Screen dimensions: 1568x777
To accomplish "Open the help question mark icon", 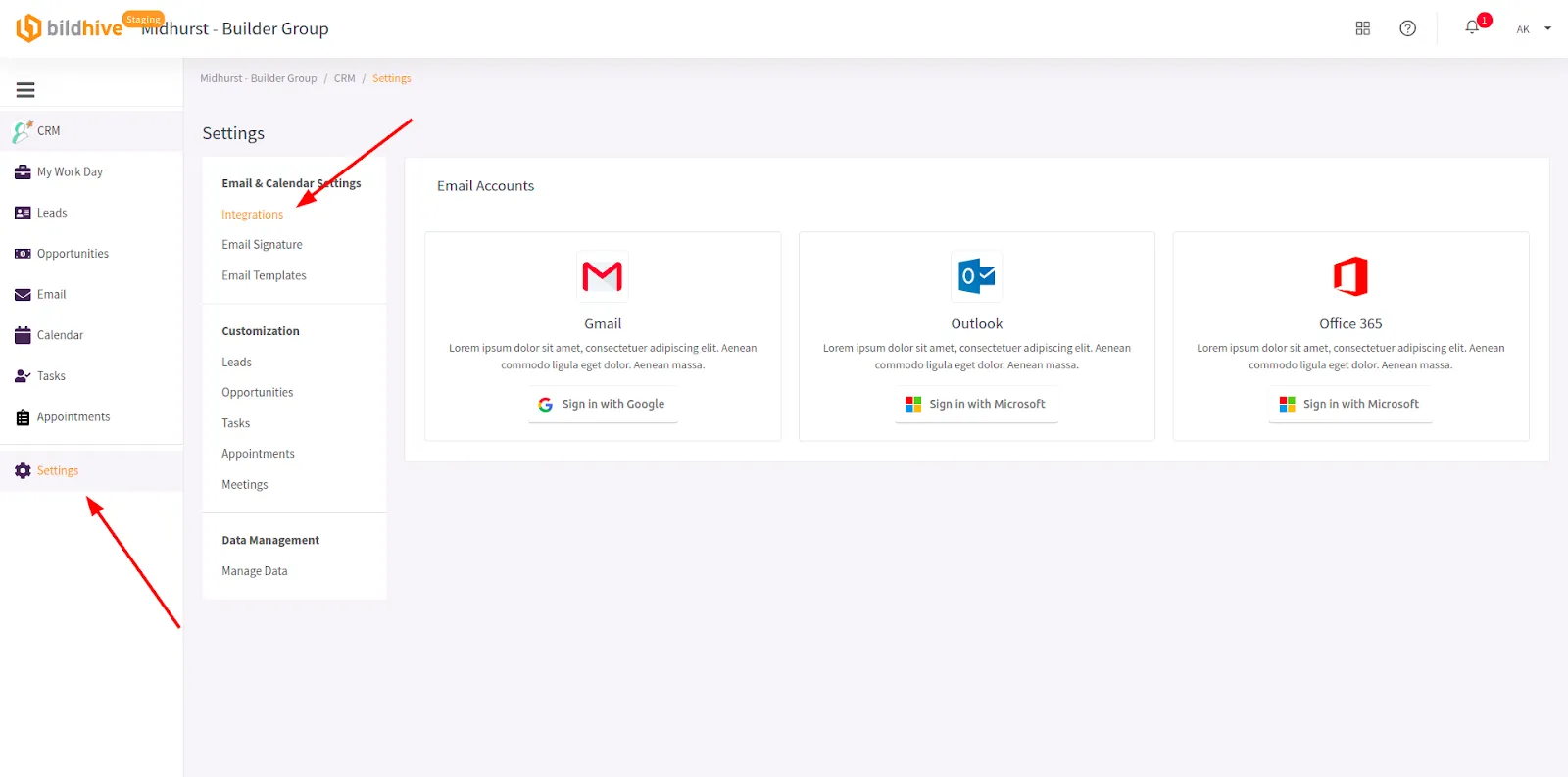I will (x=1407, y=28).
